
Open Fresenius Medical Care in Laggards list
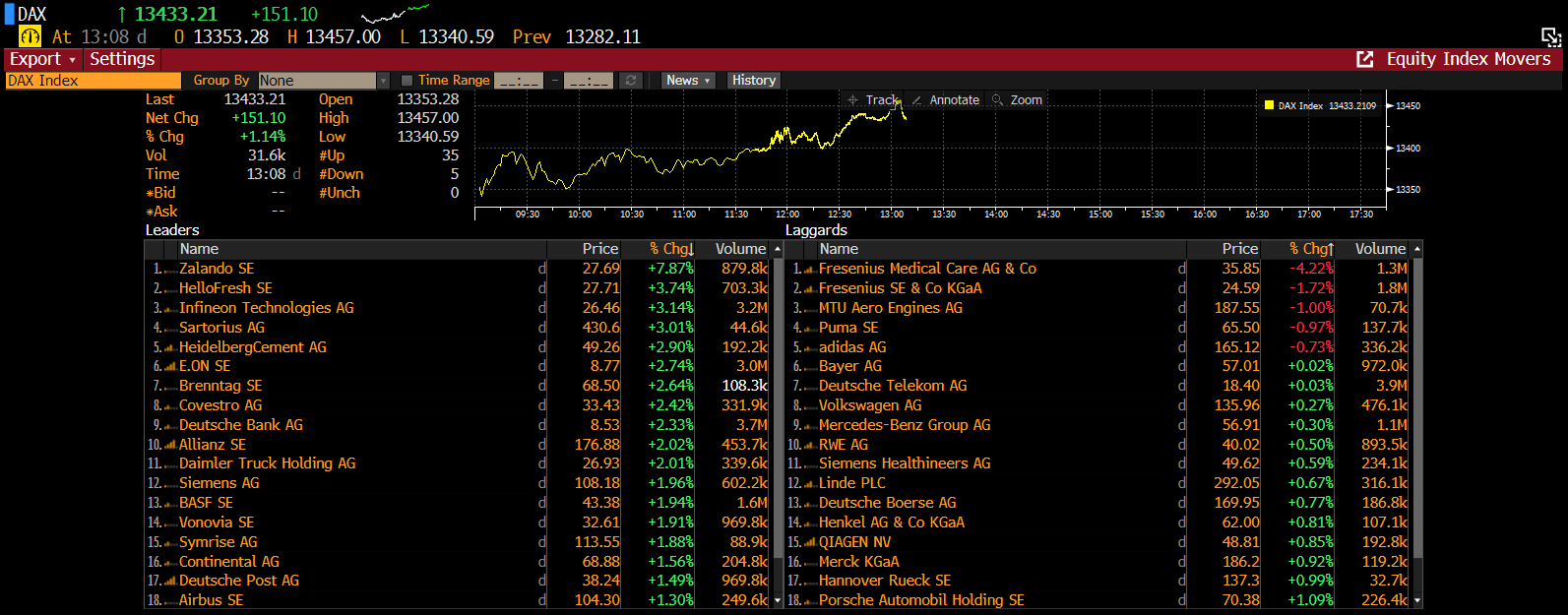pos(926,269)
